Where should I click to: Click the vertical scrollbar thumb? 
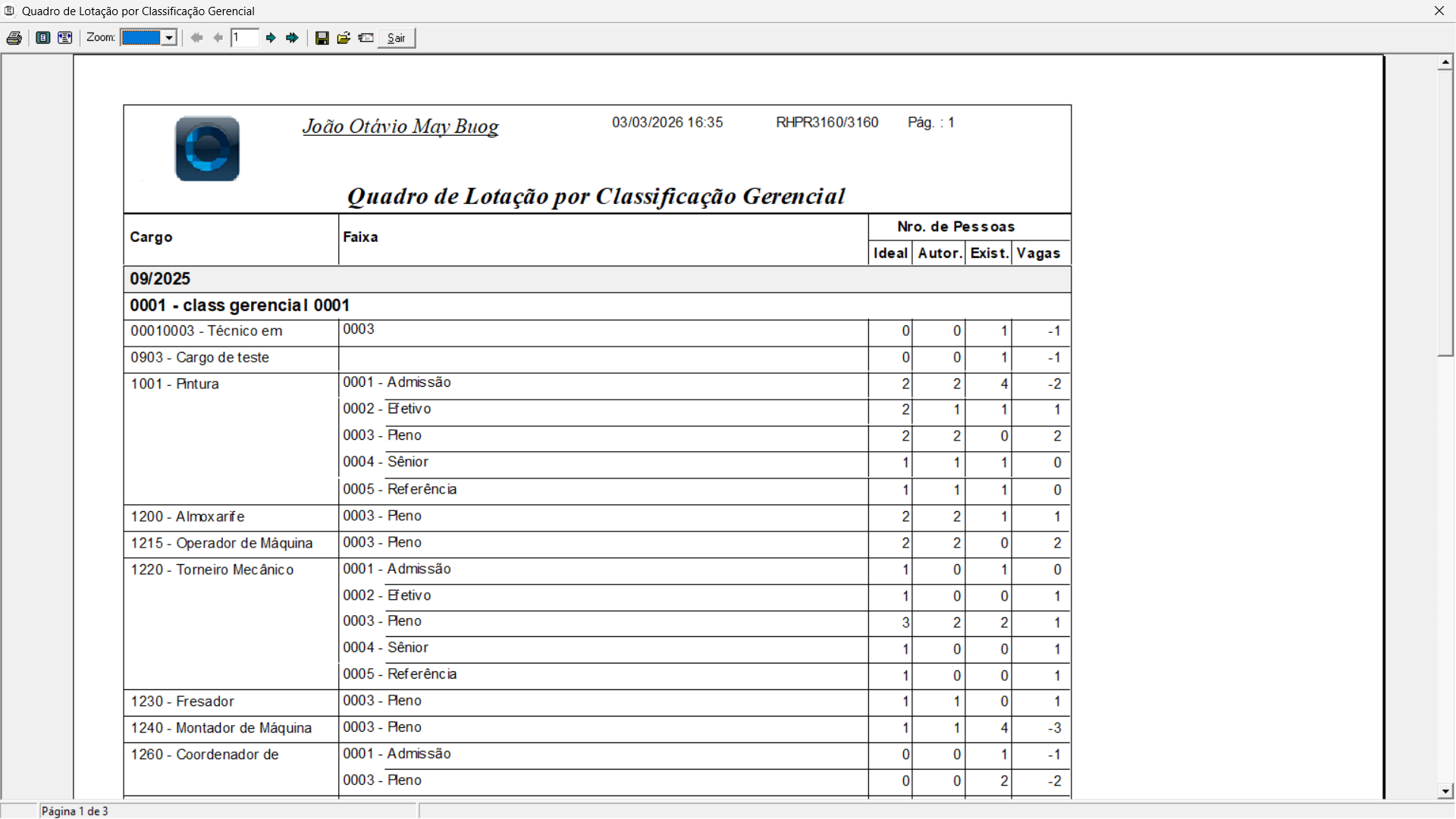point(1445,212)
